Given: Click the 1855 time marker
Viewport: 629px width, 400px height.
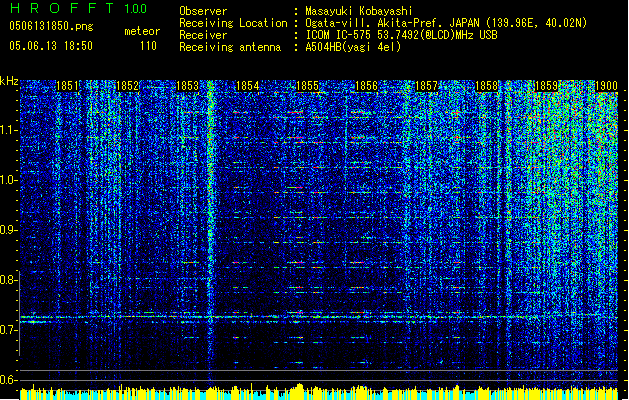Looking at the screenshot, I should coord(307,86).
